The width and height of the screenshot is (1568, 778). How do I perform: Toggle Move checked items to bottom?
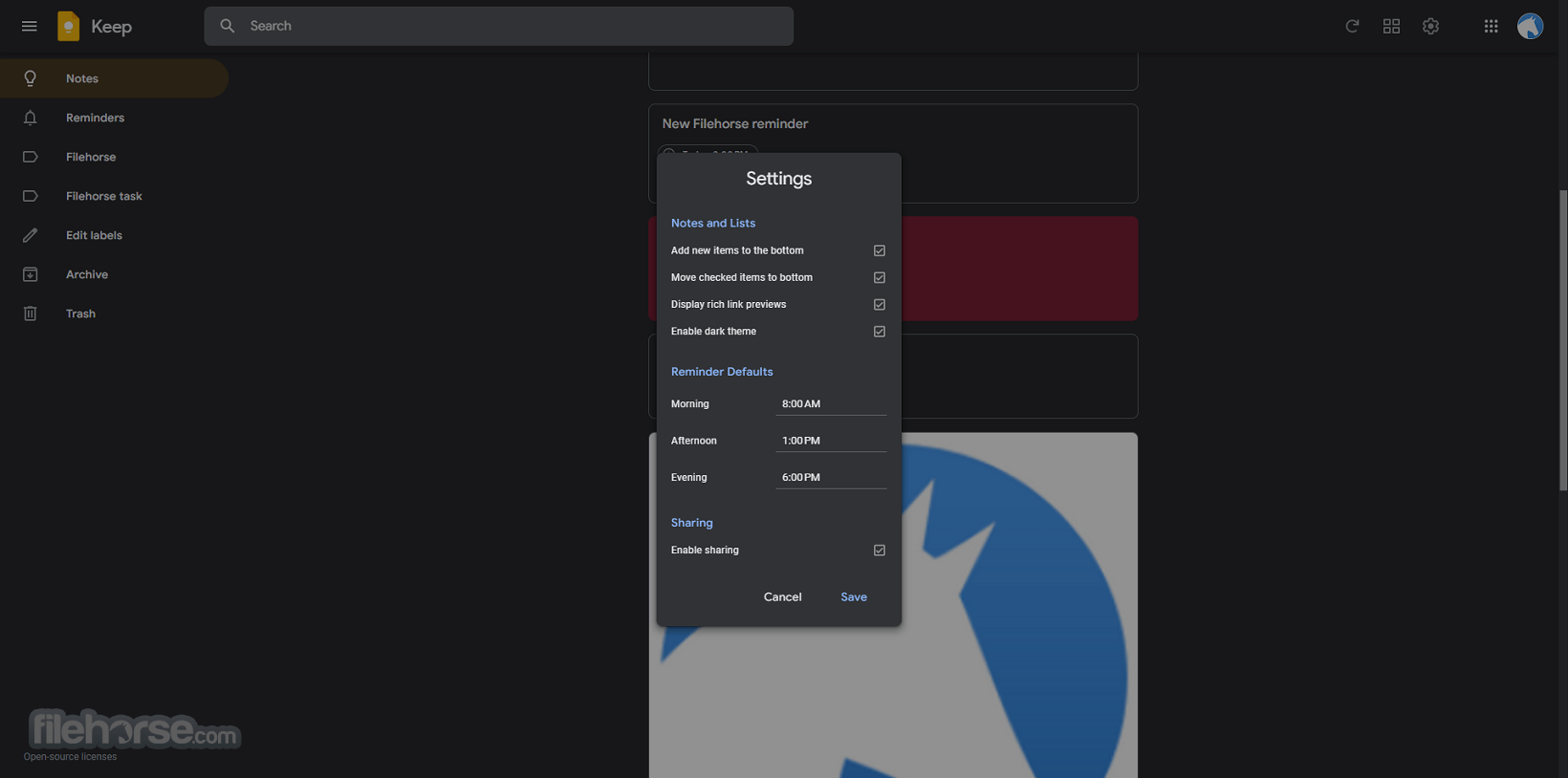880,277
